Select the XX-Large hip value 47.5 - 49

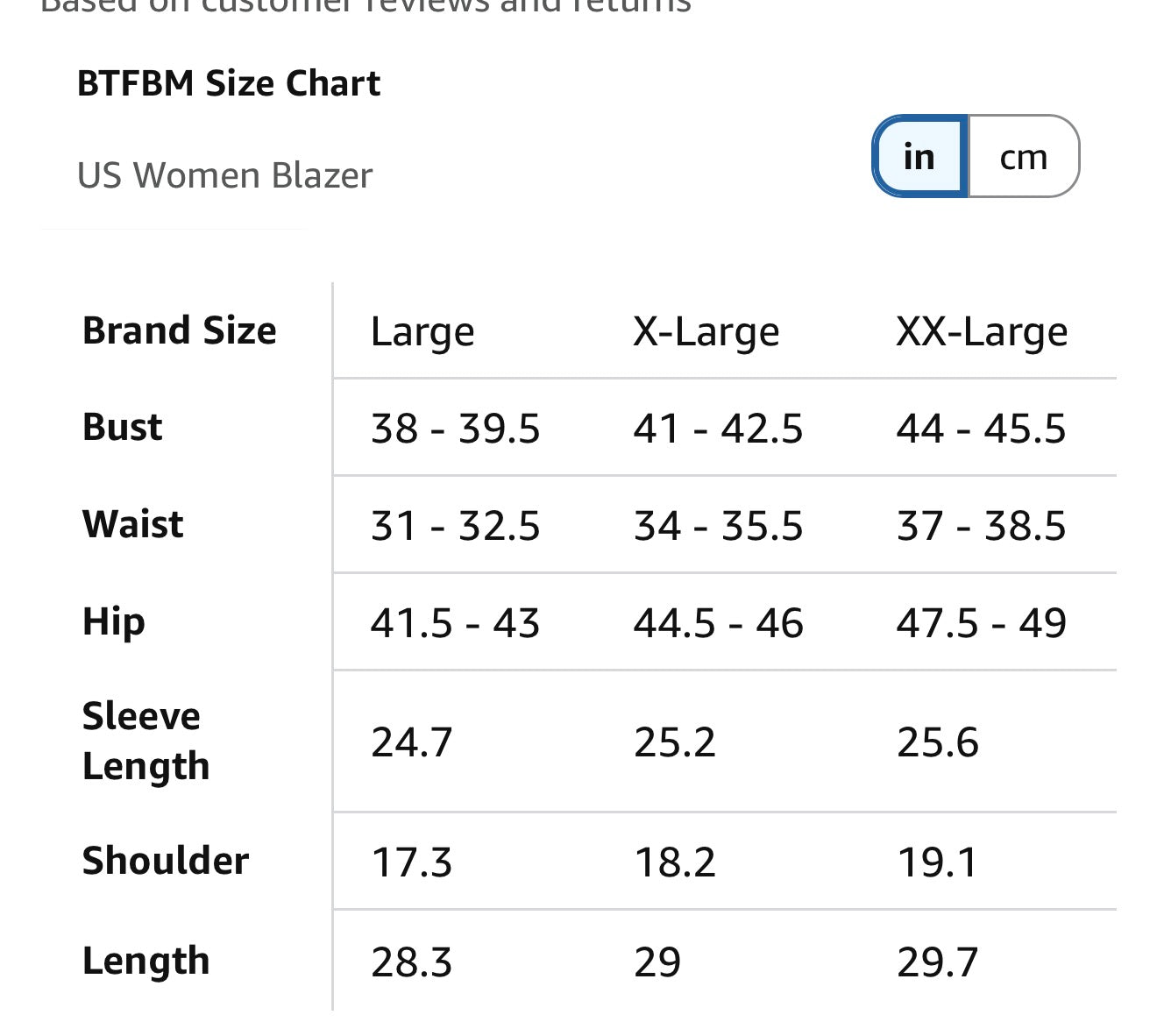(x=982, y=623)
